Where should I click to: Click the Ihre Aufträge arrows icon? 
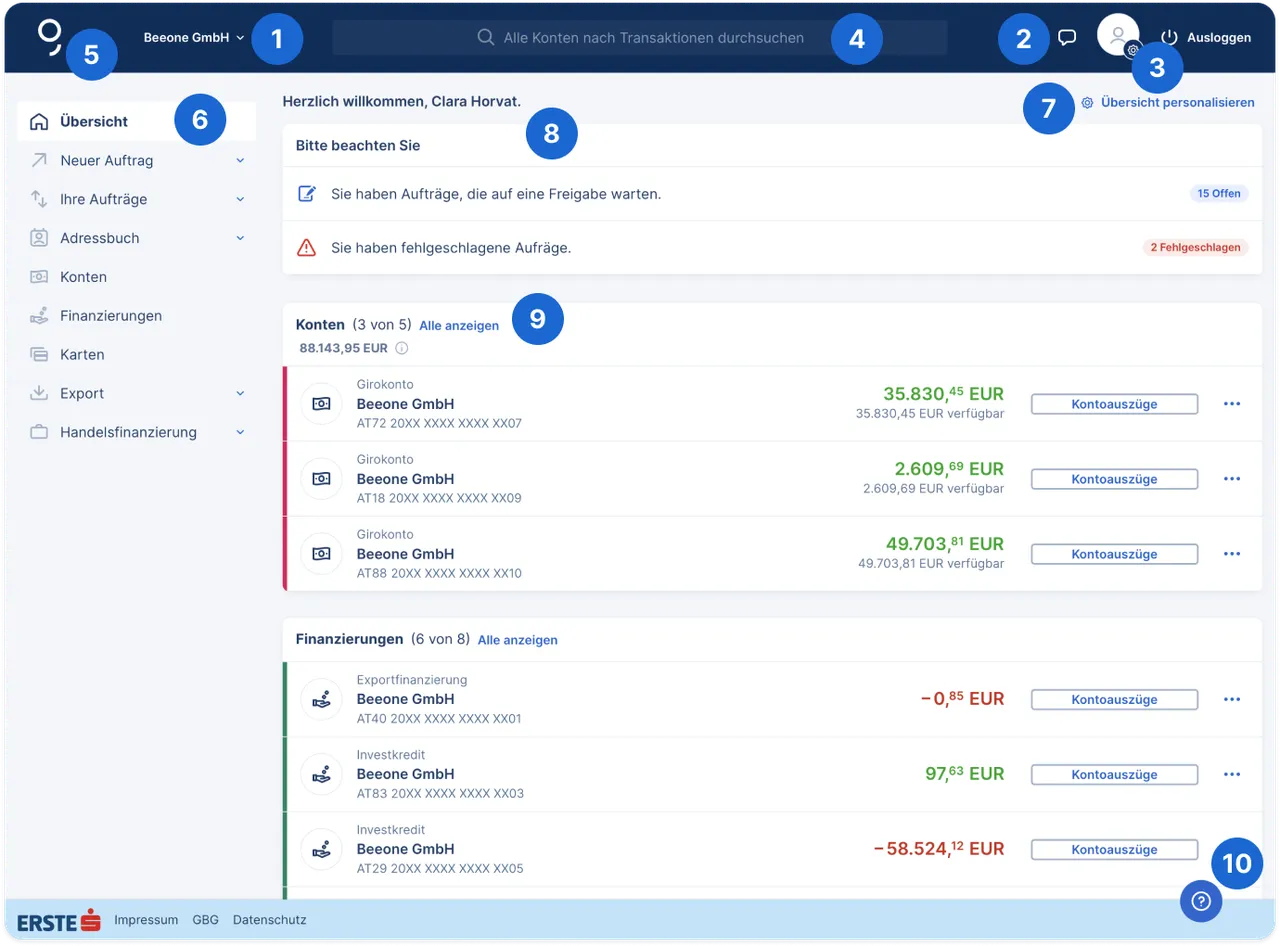click(x=39, y=199)
